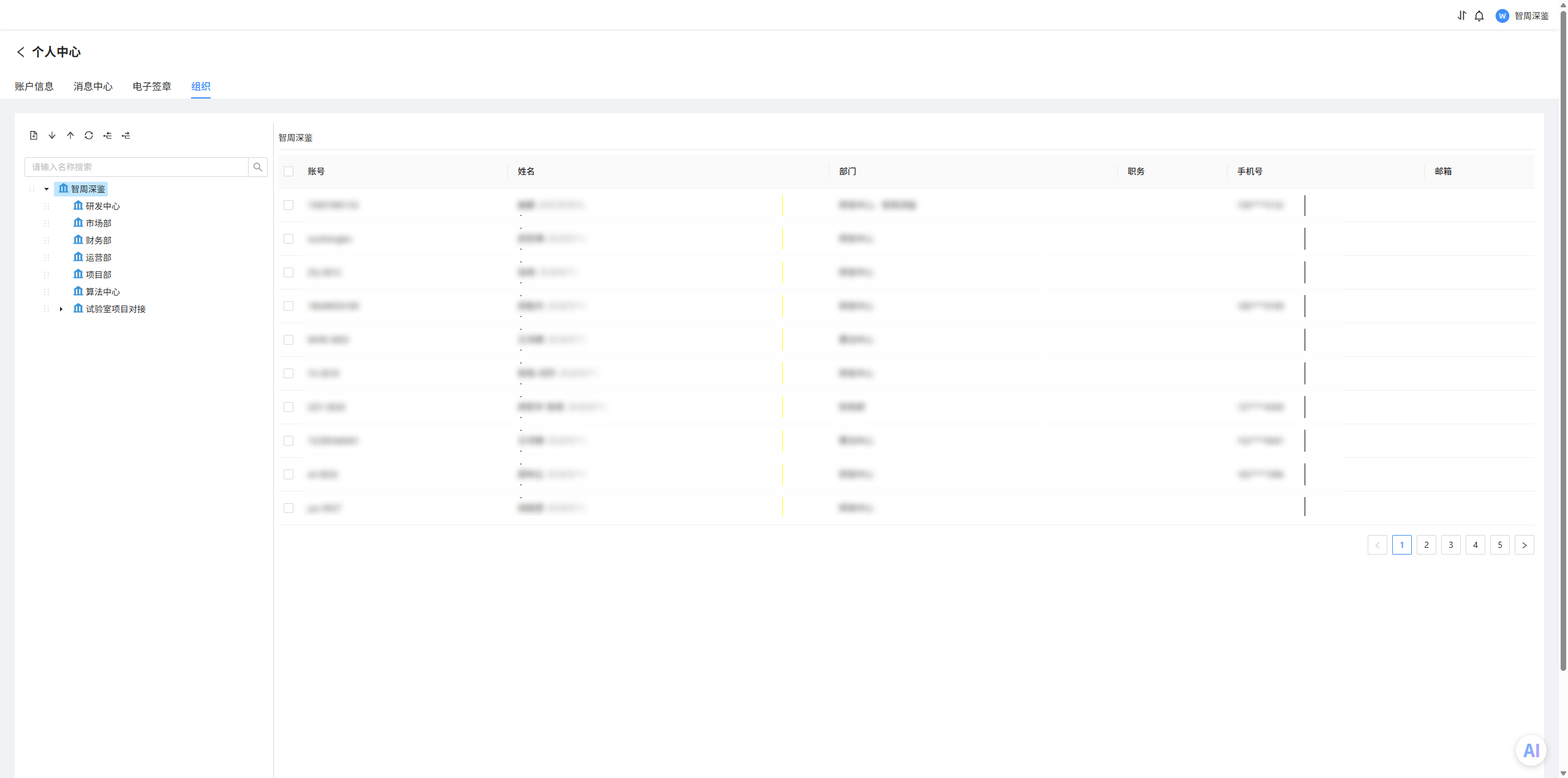Select 项目部 in the organization tree

(x=99, y=275)
